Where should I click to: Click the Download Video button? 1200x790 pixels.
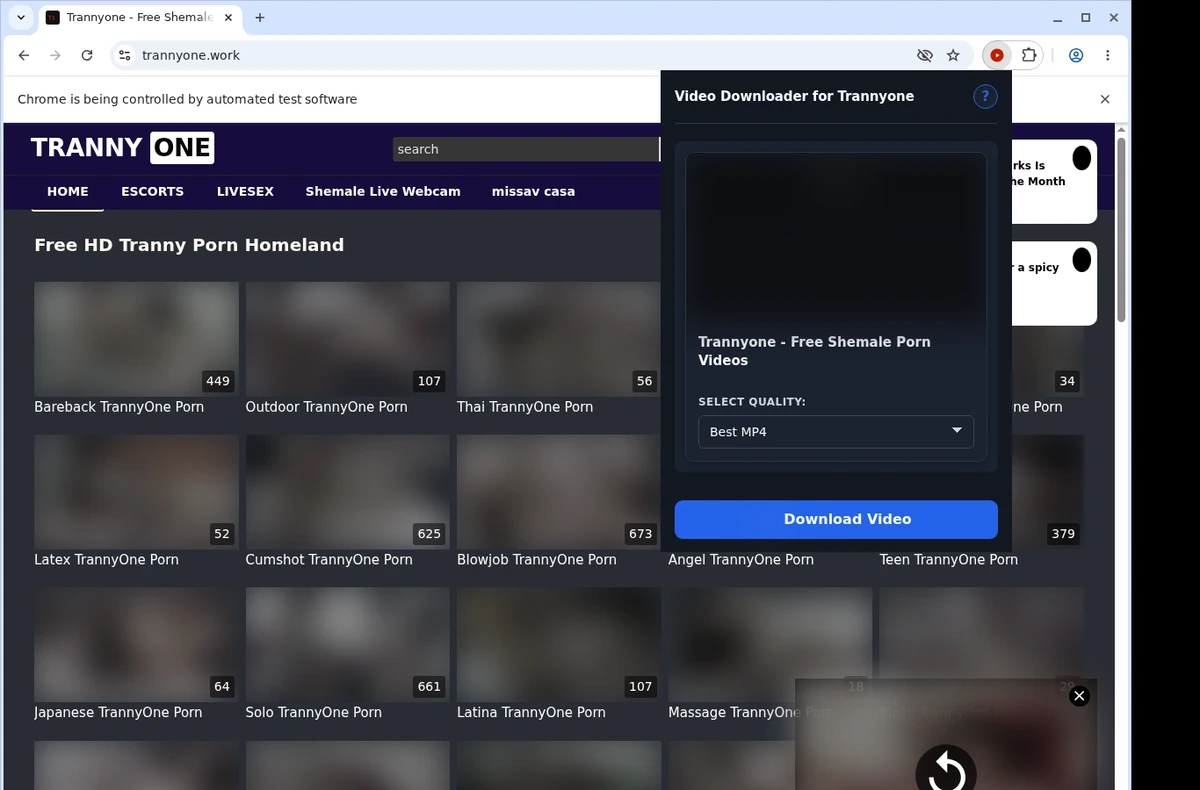(836, 519)
